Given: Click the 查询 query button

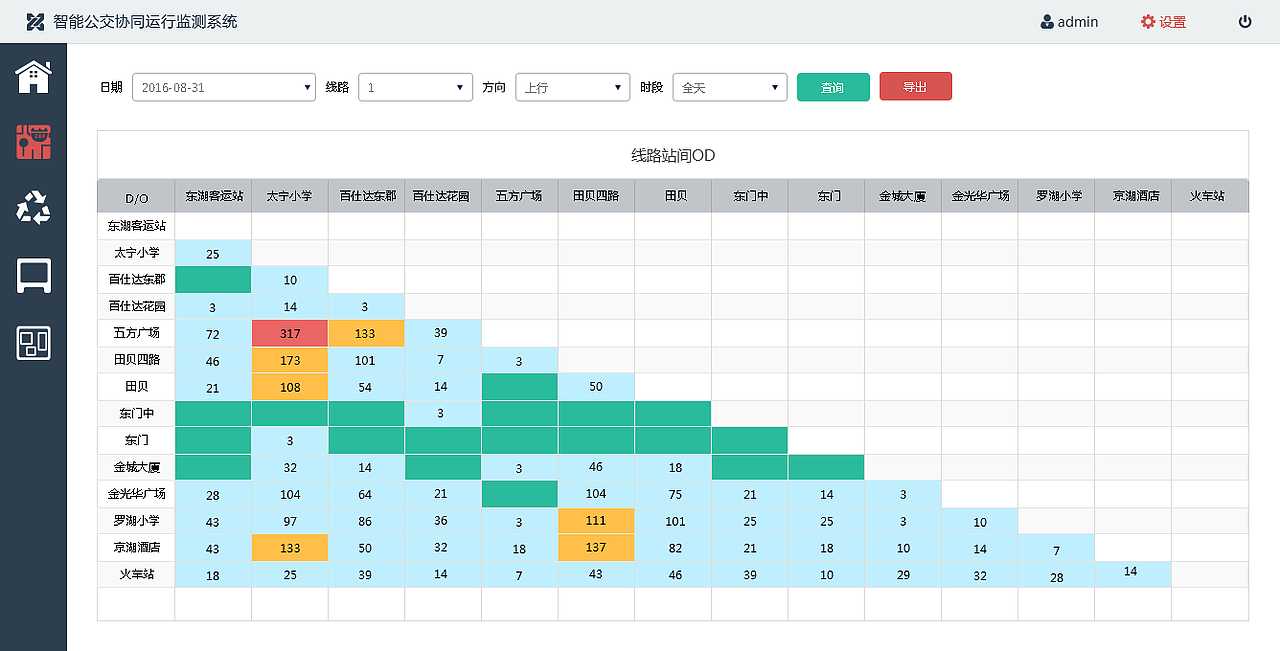Looking at the screenshot, I should coord(833,88).
